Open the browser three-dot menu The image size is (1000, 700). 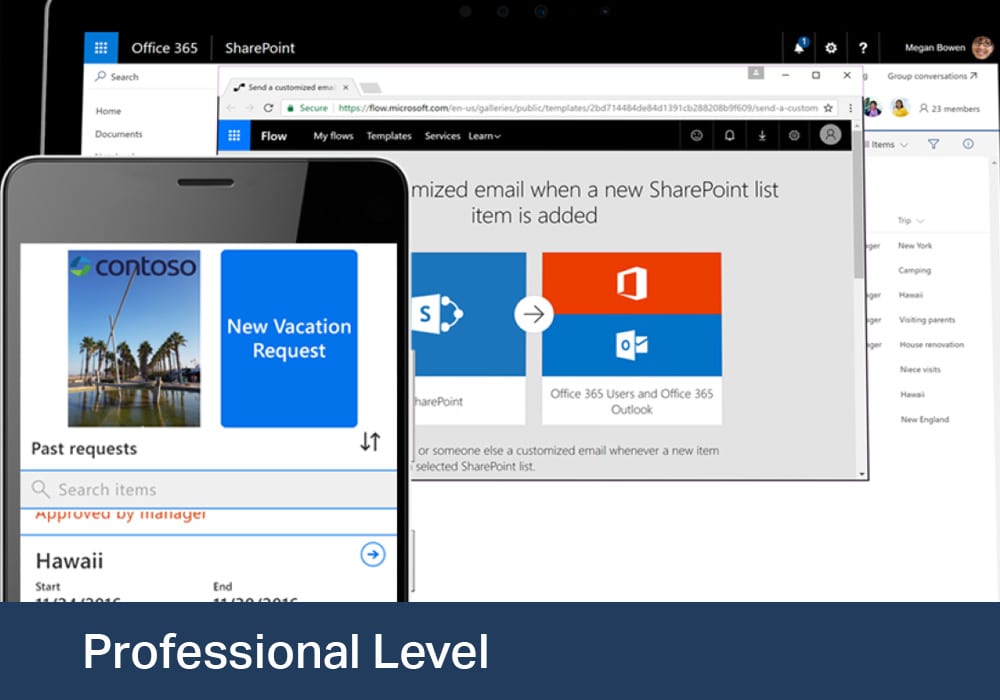pyautogui.click(x=850, y=108)
